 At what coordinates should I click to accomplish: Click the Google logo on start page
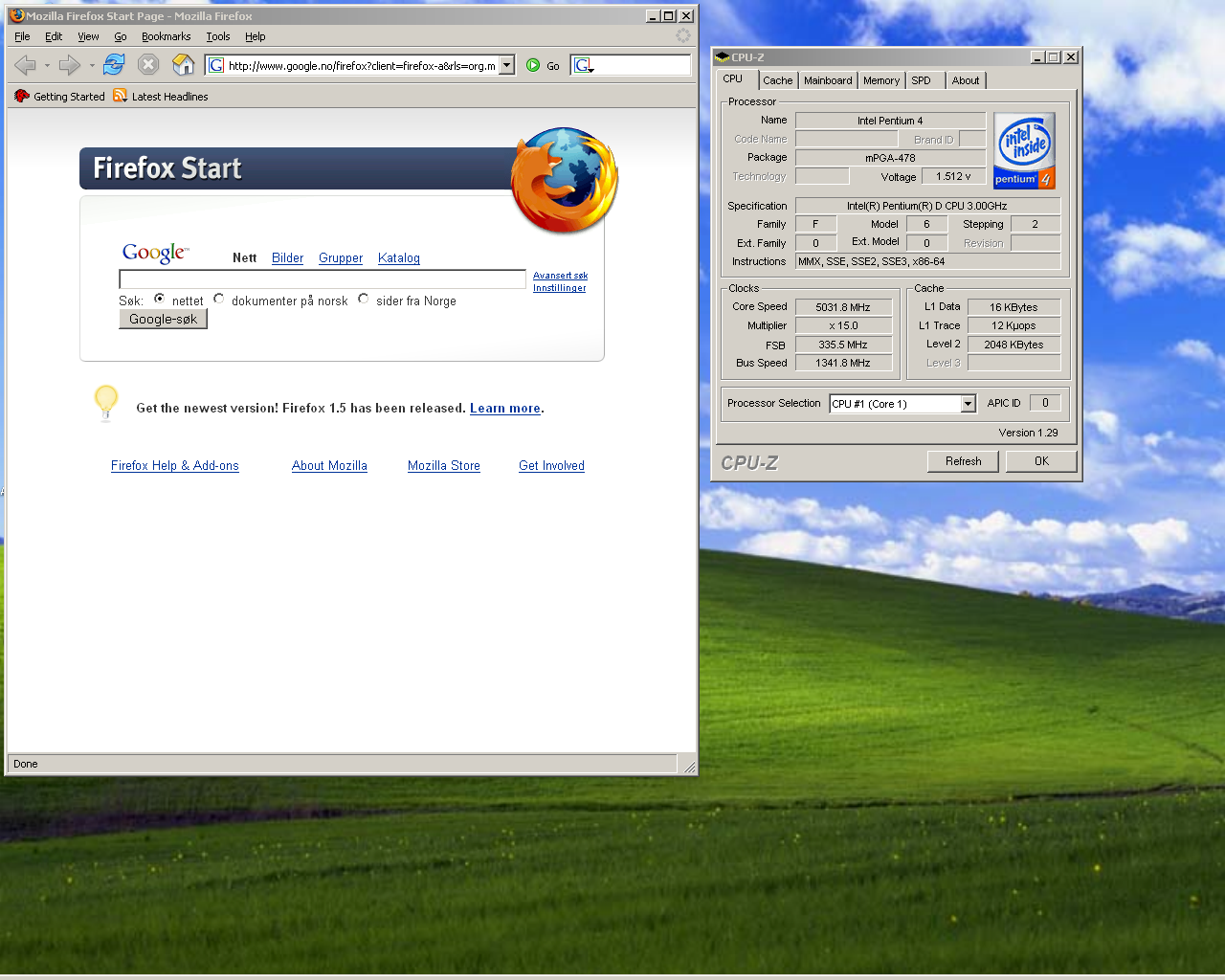point(155,253)
